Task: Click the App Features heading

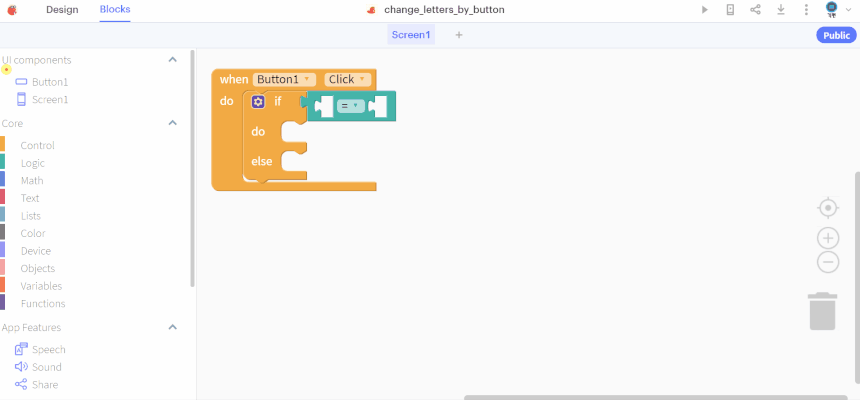Action: [x=31, y=328]
